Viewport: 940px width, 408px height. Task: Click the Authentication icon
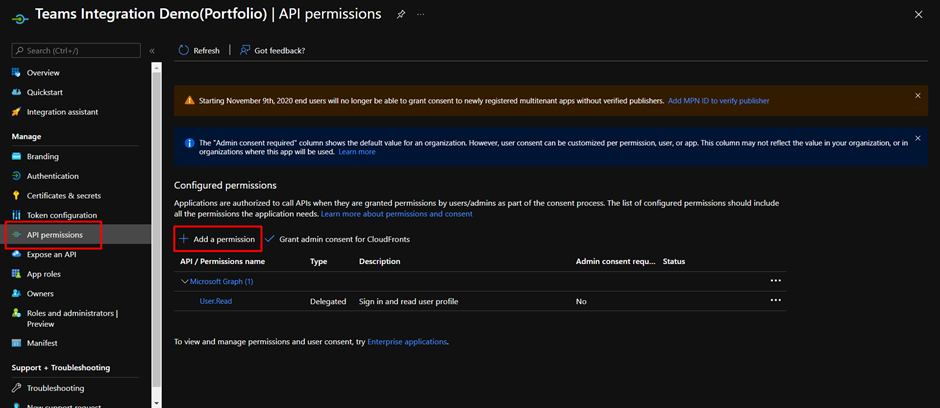tap(17, 176)
